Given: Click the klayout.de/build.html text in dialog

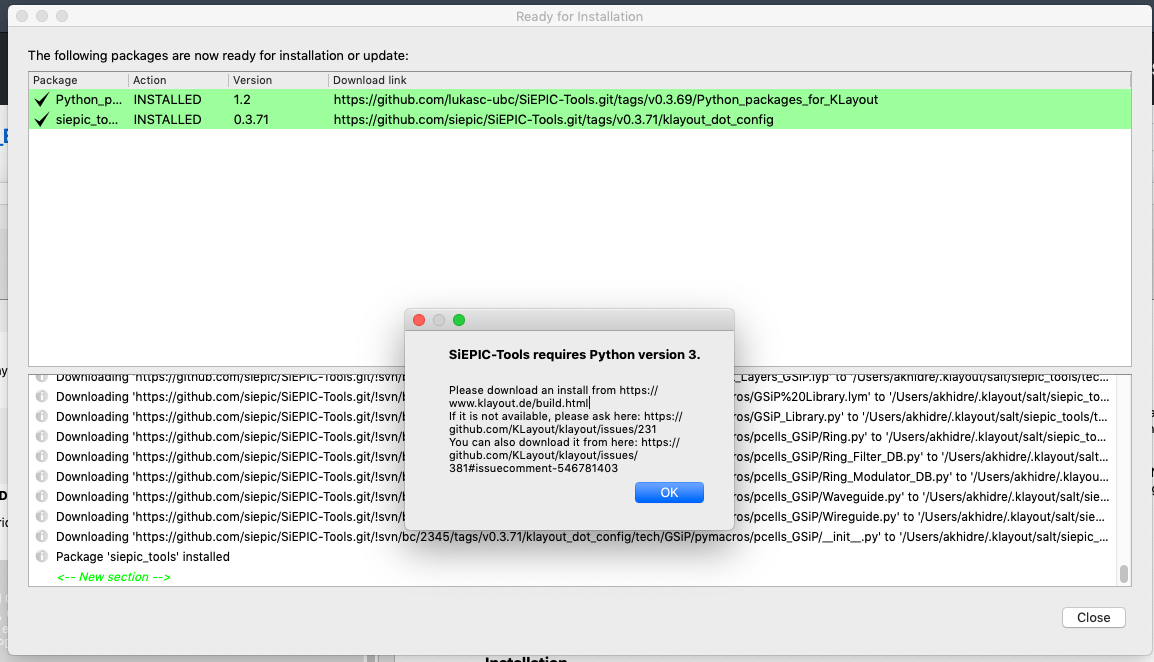Looking at the screenshot, I should pyautogui.click(x=519, y=403).
